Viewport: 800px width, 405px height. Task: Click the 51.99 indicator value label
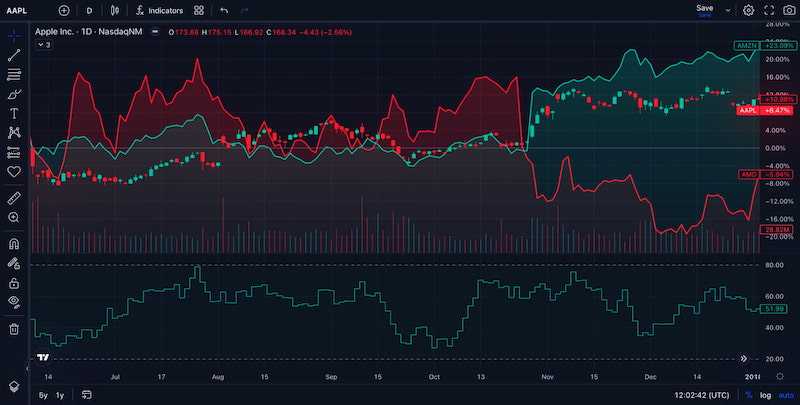(x=773, y=309)
